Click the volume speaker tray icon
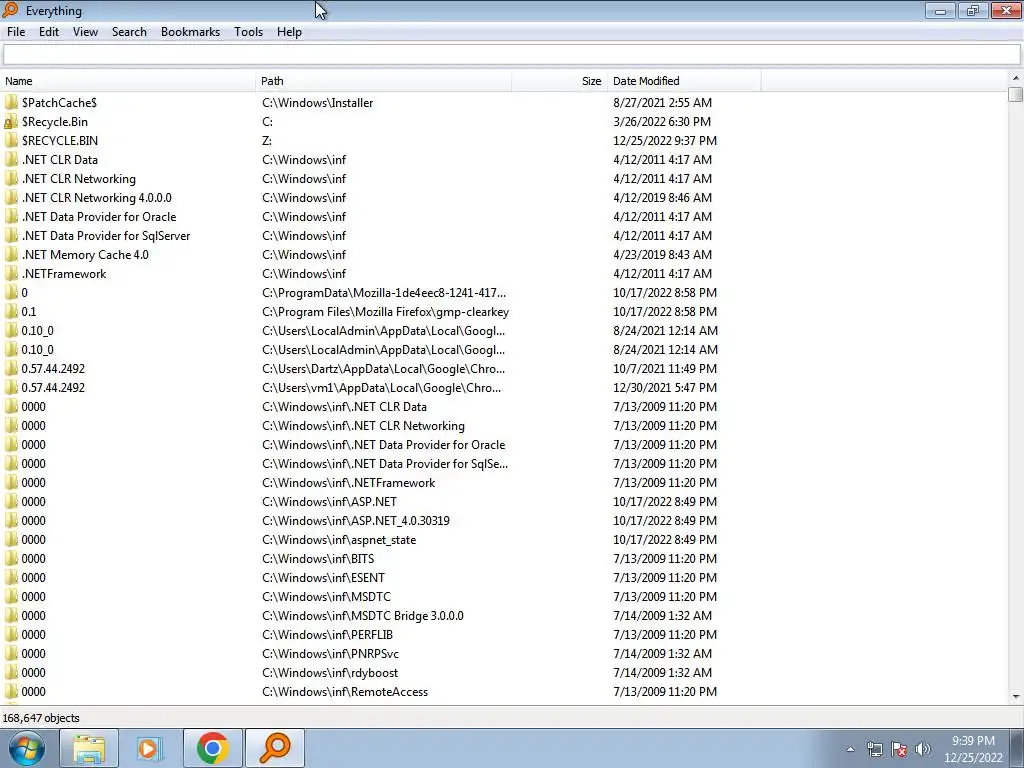The width and height of the screenshot is (1024, 768). tap(923, 749)
